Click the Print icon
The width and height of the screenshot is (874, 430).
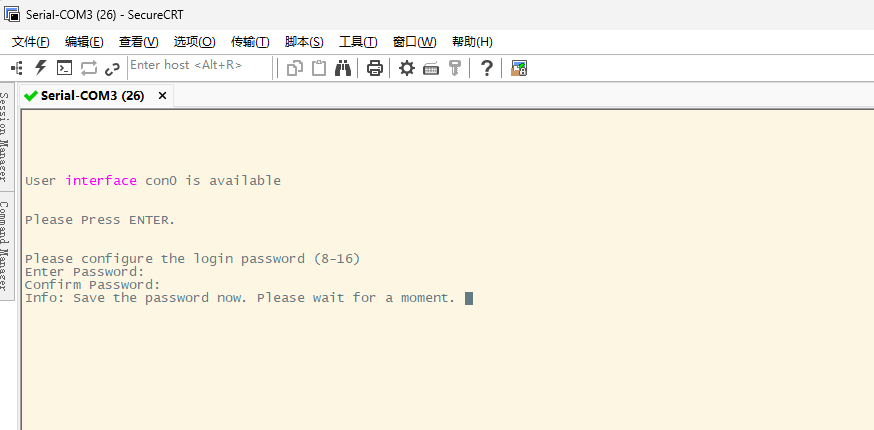(x=375, y=69)
